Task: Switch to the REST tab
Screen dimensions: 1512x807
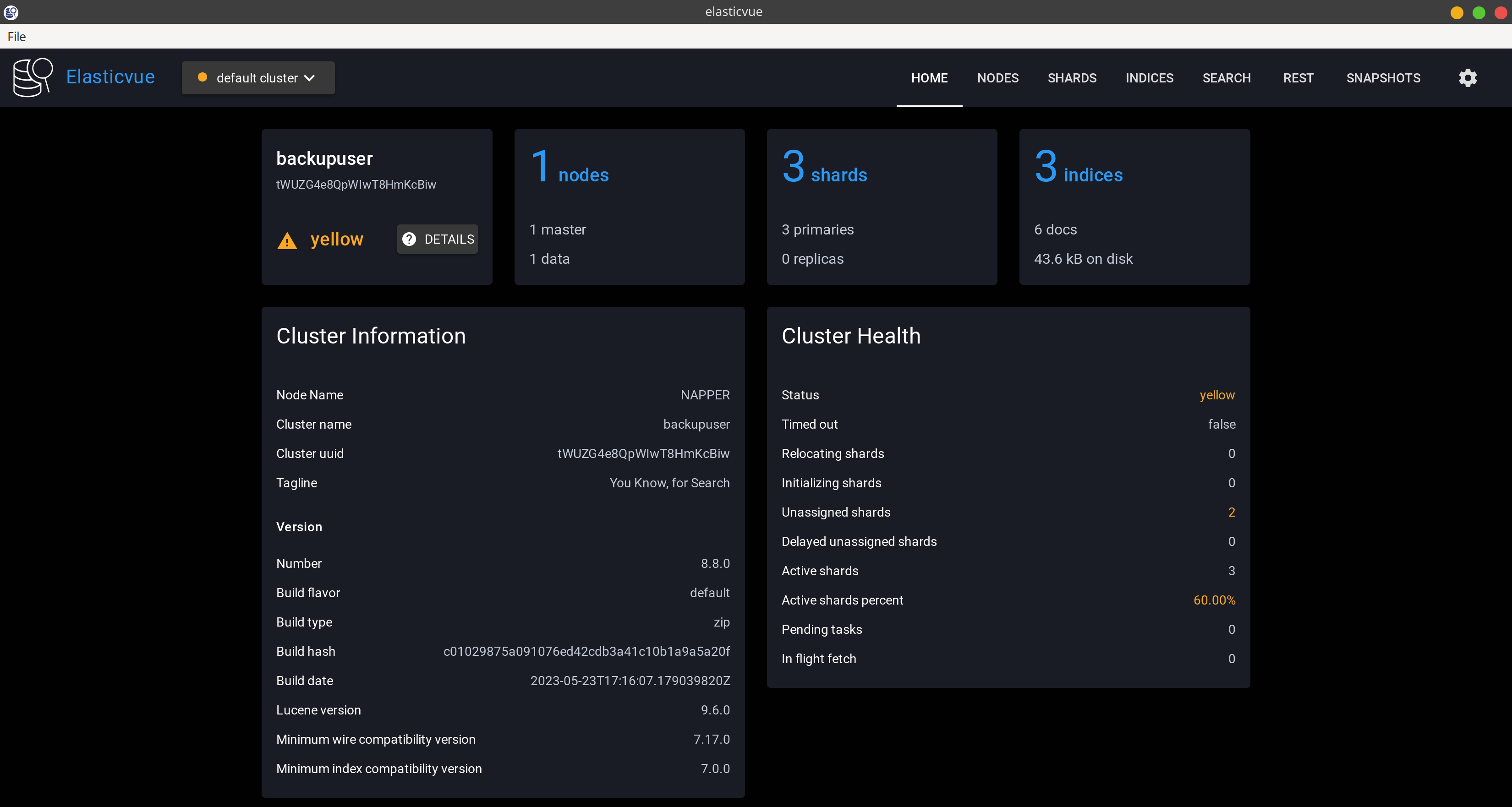Action: pyautogui.click(x=1298, y=77)
